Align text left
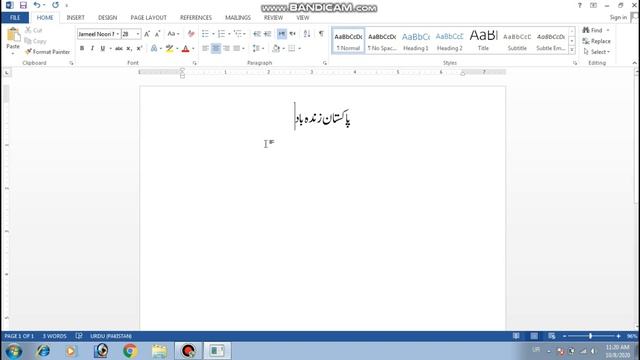The width and height of the screenshot is (640, 360). (x=205, y=49)
